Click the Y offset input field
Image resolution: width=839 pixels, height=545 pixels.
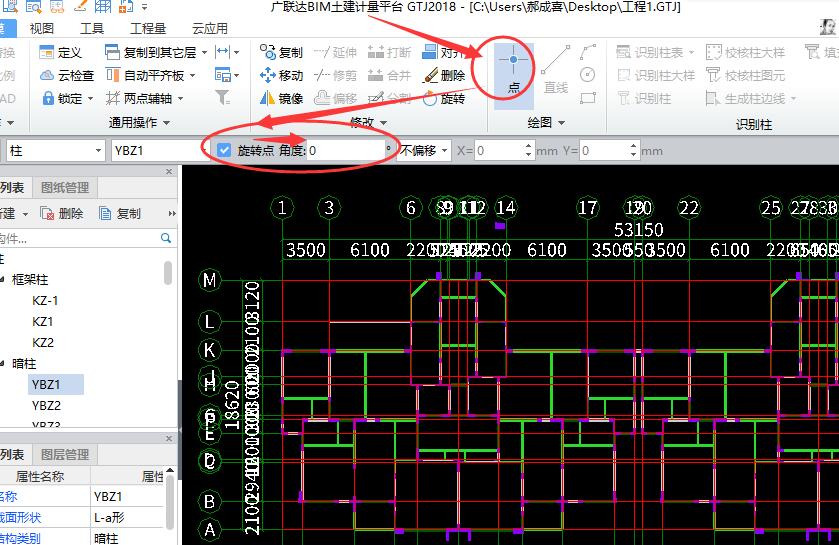(x=604, y=151)
